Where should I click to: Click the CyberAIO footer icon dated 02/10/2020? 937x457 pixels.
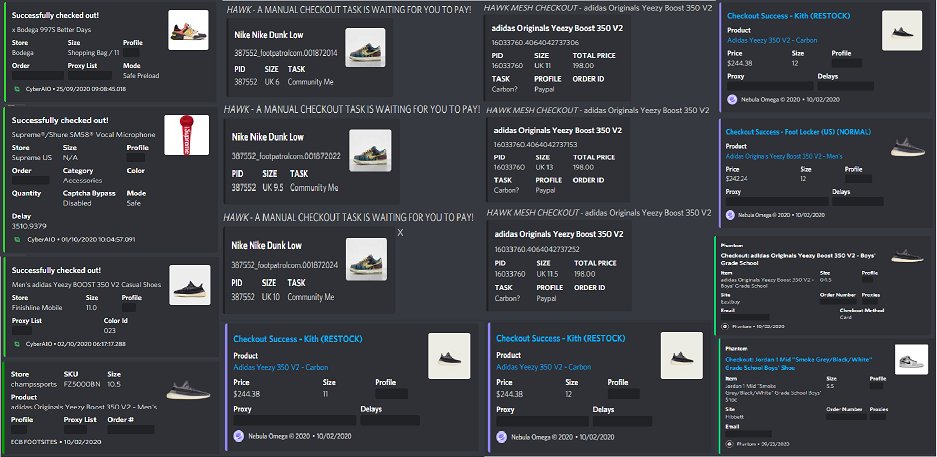pyautogui.click(x=17, y=344)
